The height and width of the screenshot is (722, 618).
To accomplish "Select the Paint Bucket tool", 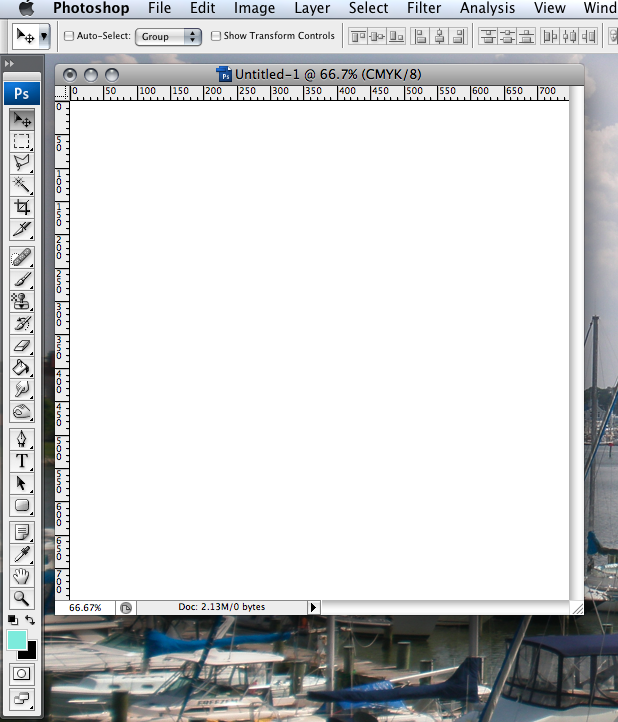I will (x=22, y=368).
